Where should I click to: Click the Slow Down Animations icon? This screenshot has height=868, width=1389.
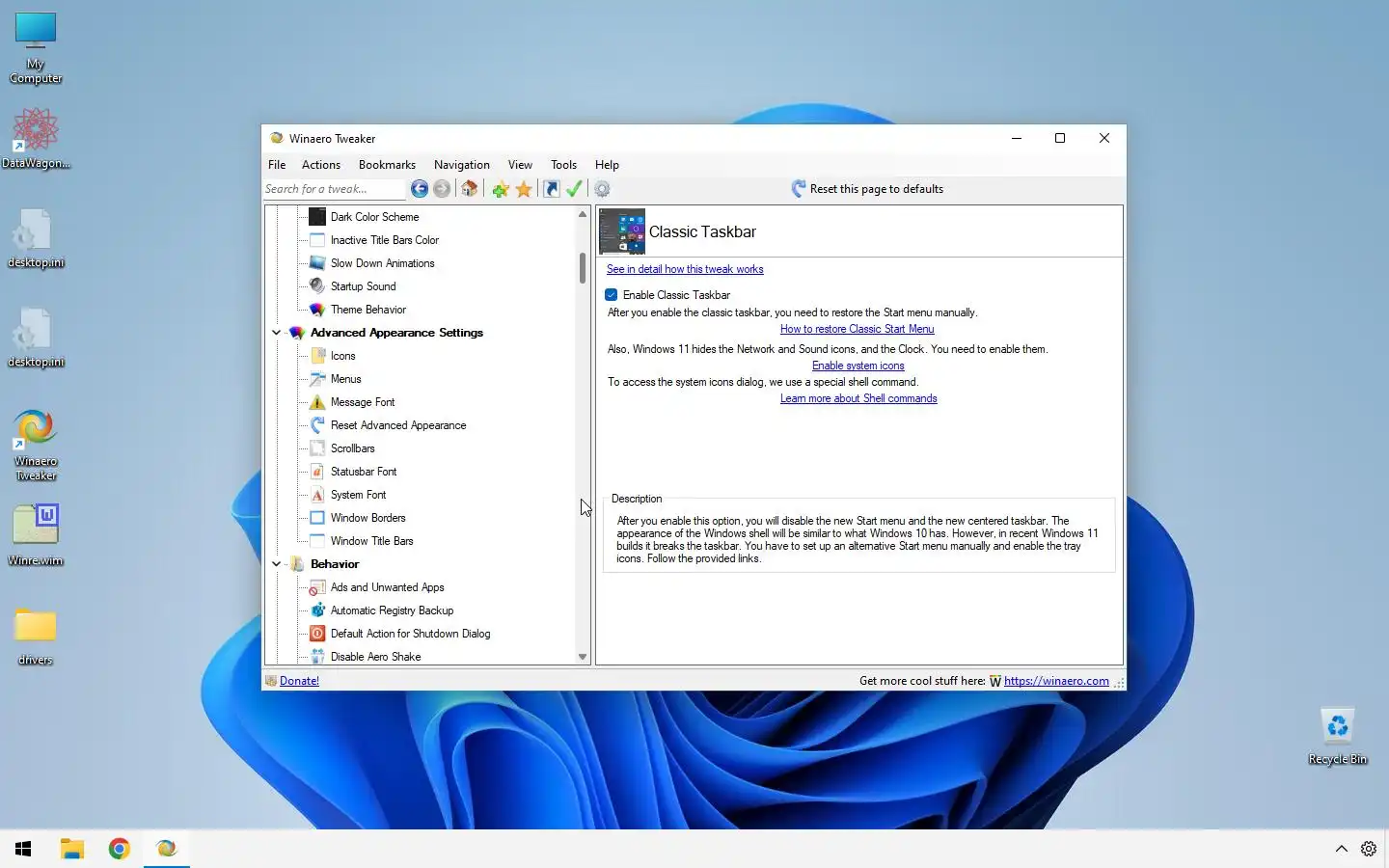coord(317,263)
